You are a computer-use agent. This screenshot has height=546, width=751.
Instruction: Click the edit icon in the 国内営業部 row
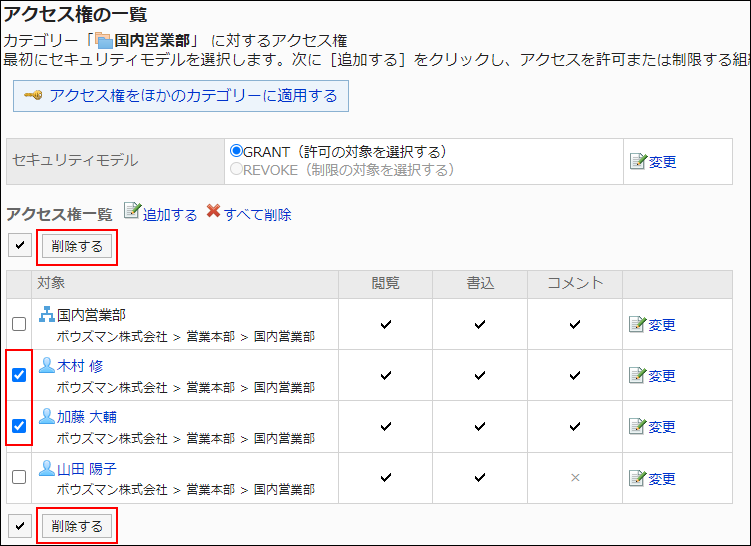tap(637, 325)
